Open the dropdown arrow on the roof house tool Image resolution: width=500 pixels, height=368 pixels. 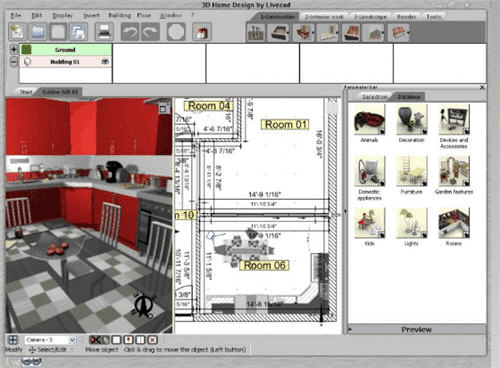[x=383, y=33]
